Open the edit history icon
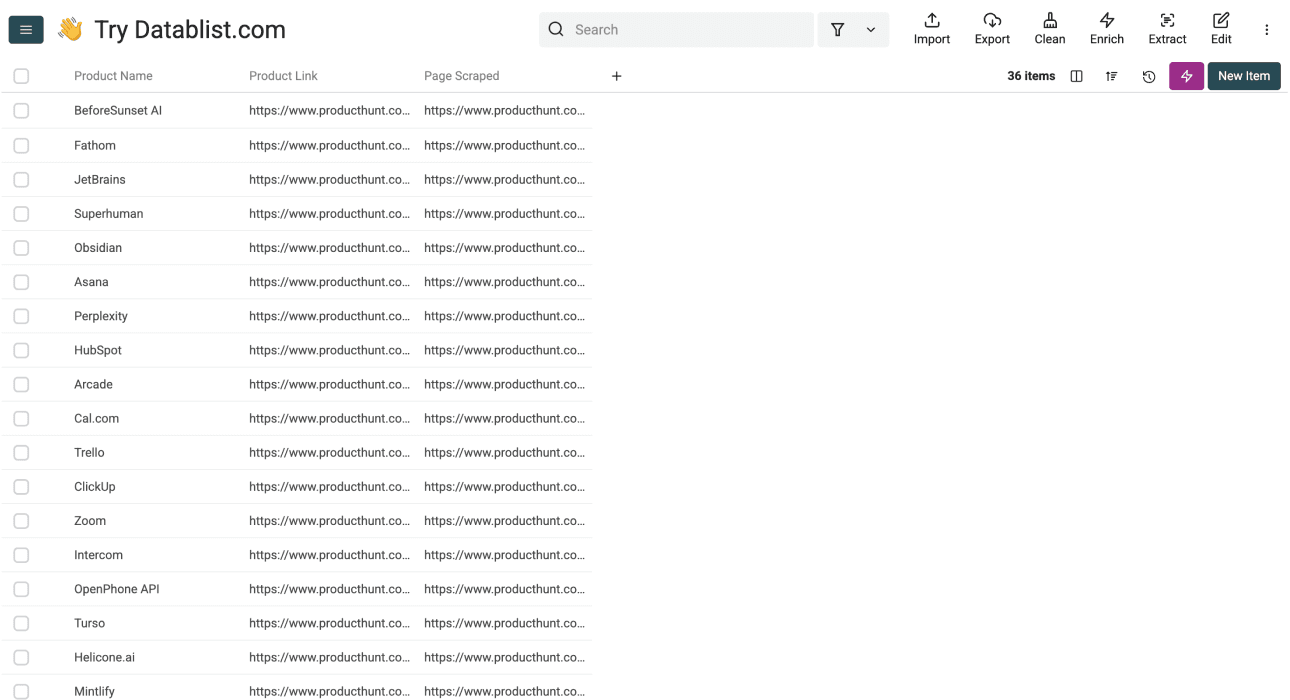The image size is (1290, 700). point(1148,76)
